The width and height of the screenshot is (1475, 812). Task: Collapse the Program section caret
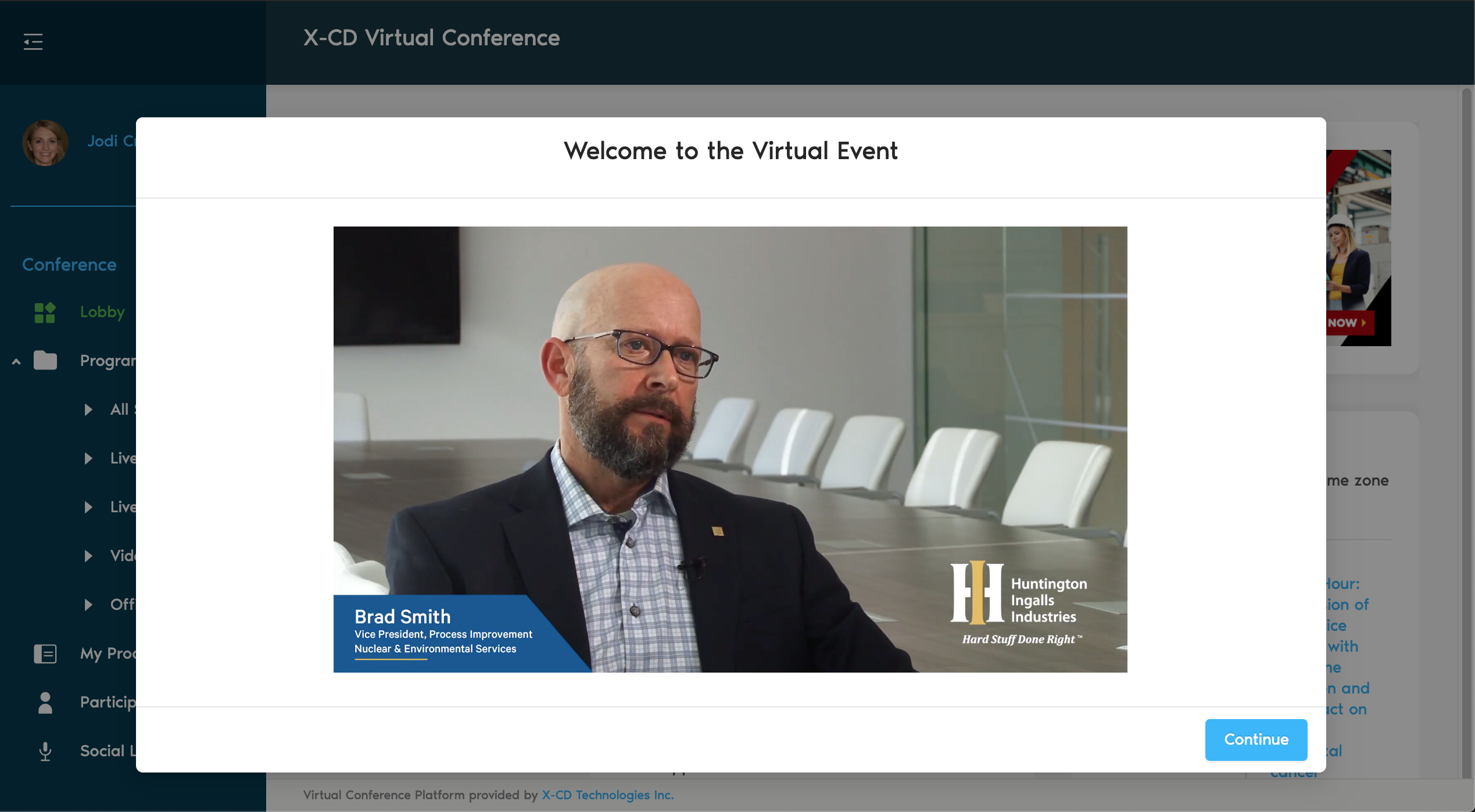(16, 362)
